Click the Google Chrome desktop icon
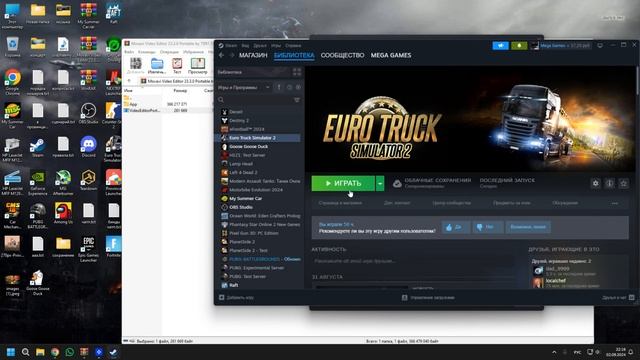Image resolution: width=640 pixels, height=360 pixels. pos(12,82)
